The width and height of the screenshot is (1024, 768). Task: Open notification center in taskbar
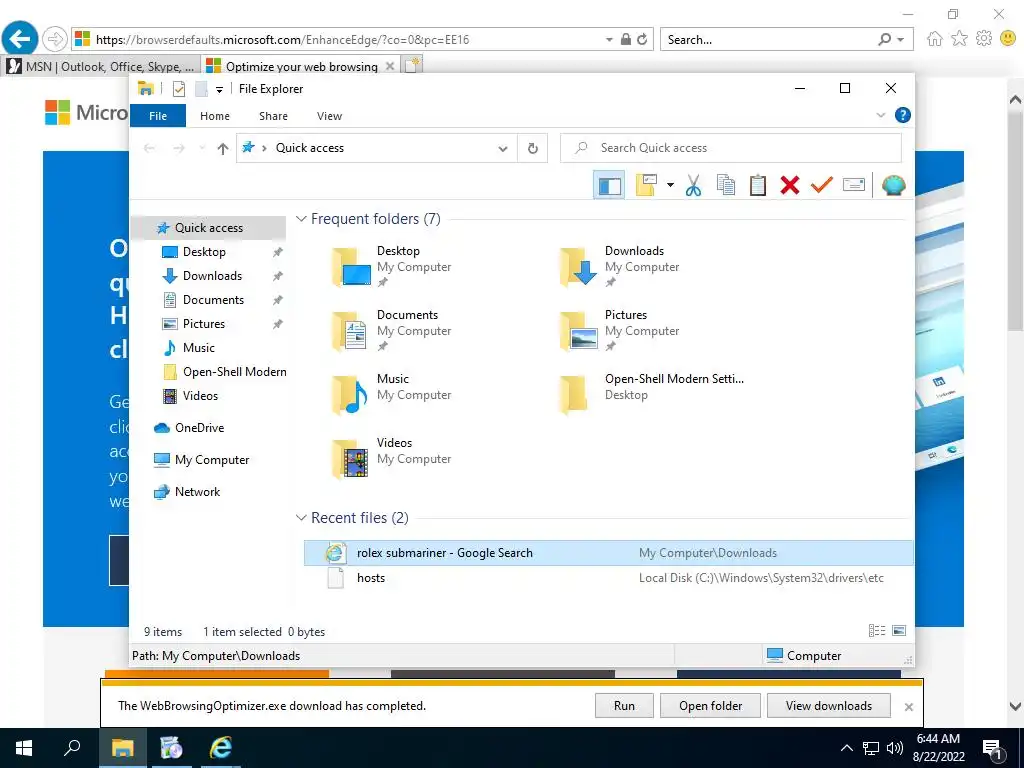(x=993, y=749)
